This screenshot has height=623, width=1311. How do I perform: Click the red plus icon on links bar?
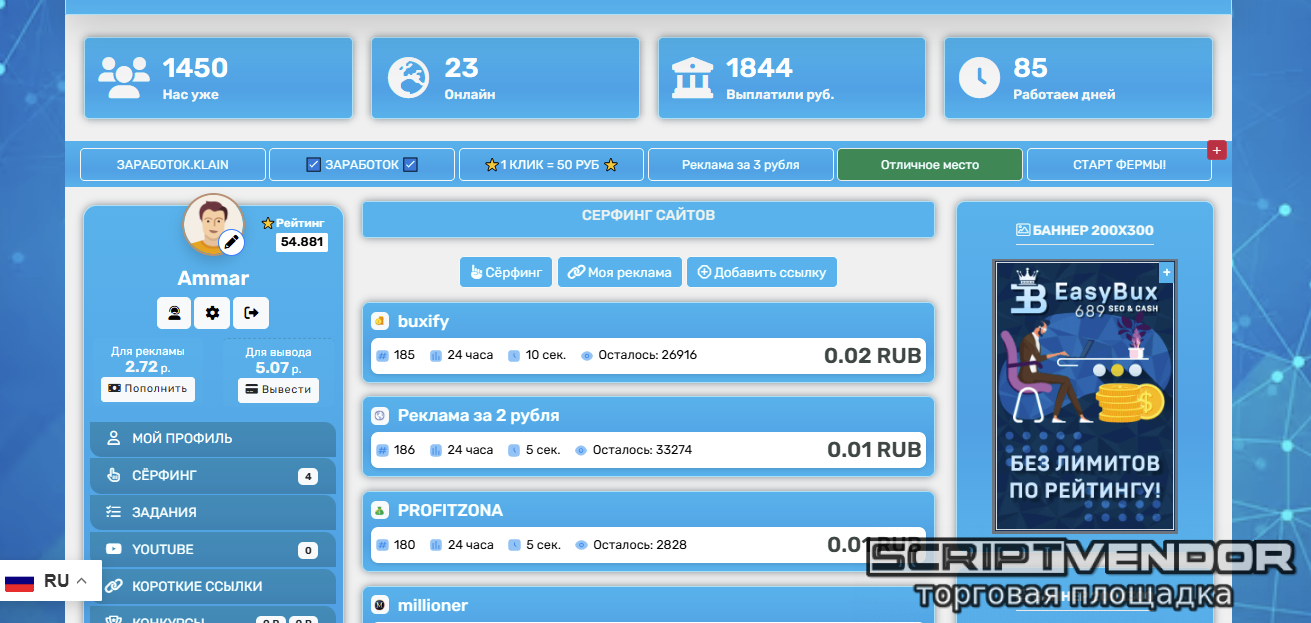pyautogui.click(x=1217, y=150)
